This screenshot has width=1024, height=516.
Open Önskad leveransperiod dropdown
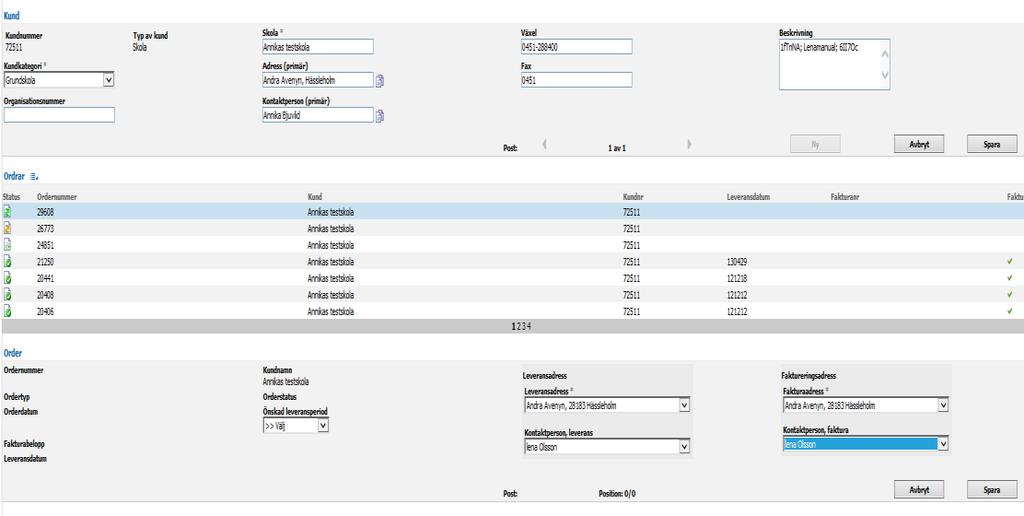pyautogui.click(x=323, y=425)
